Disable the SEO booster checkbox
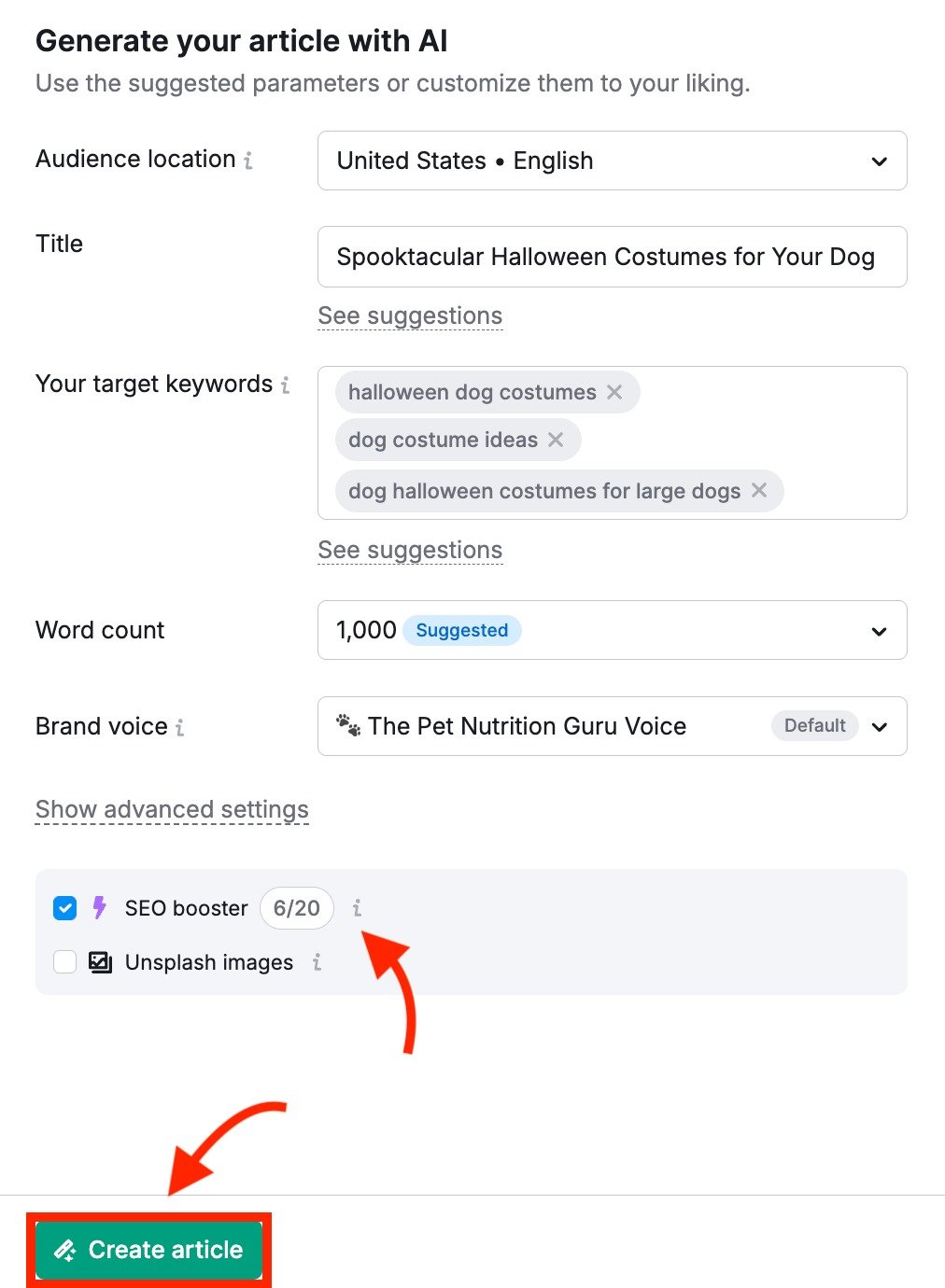945x1288 pixels. (64, 907)
